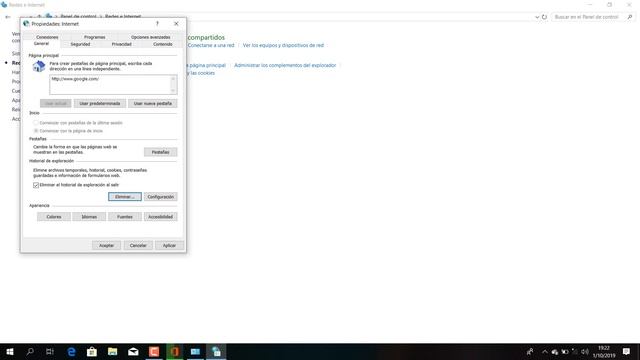Click Aplicar button
This screenshot has height=360, width=640.
169,245
